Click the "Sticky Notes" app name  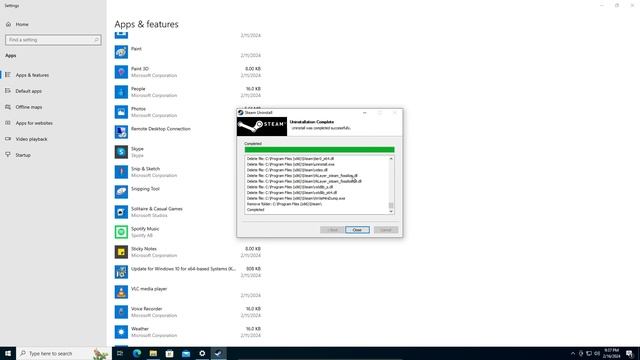(144, 249)
